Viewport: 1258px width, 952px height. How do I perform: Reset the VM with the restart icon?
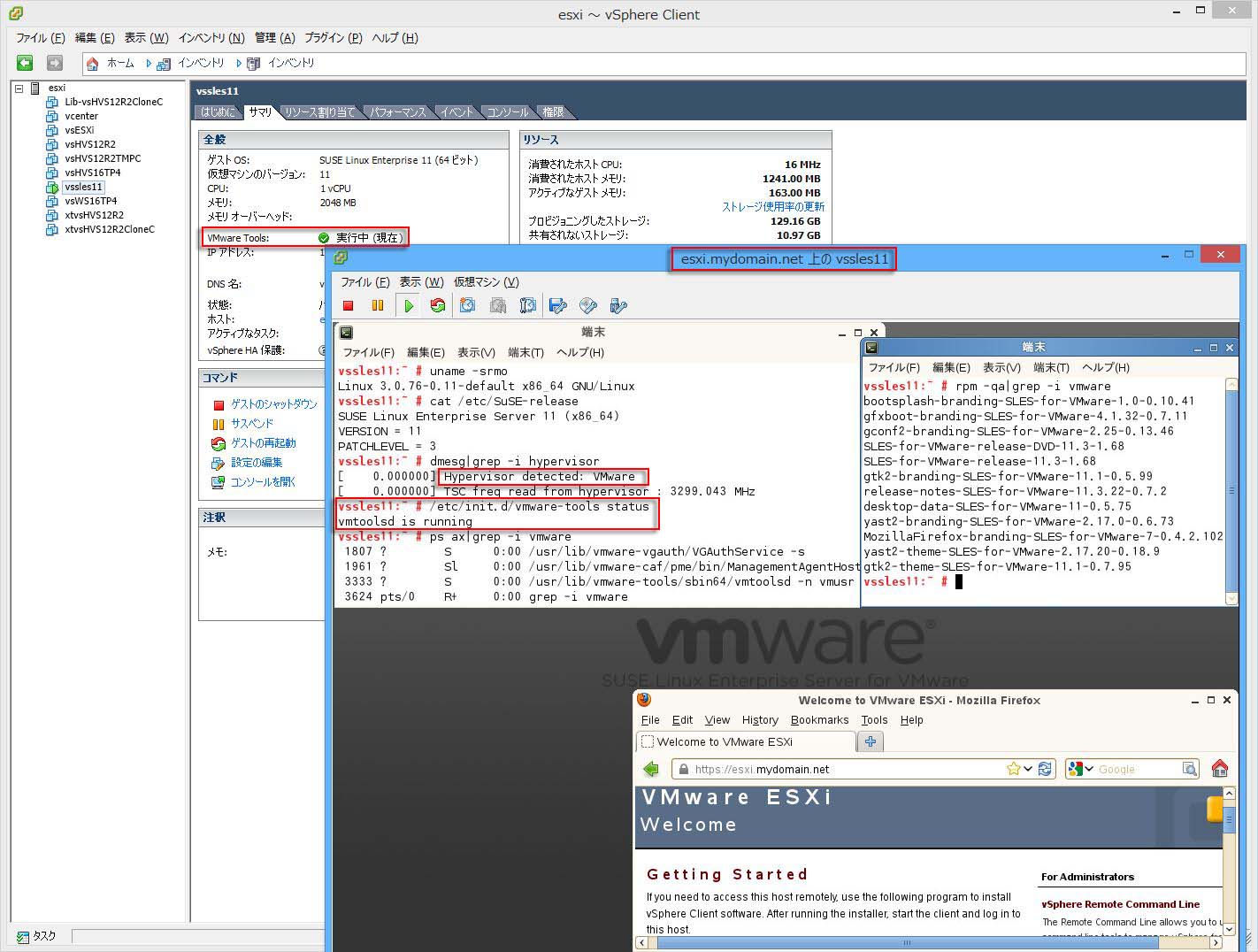[x=437, y=305]
